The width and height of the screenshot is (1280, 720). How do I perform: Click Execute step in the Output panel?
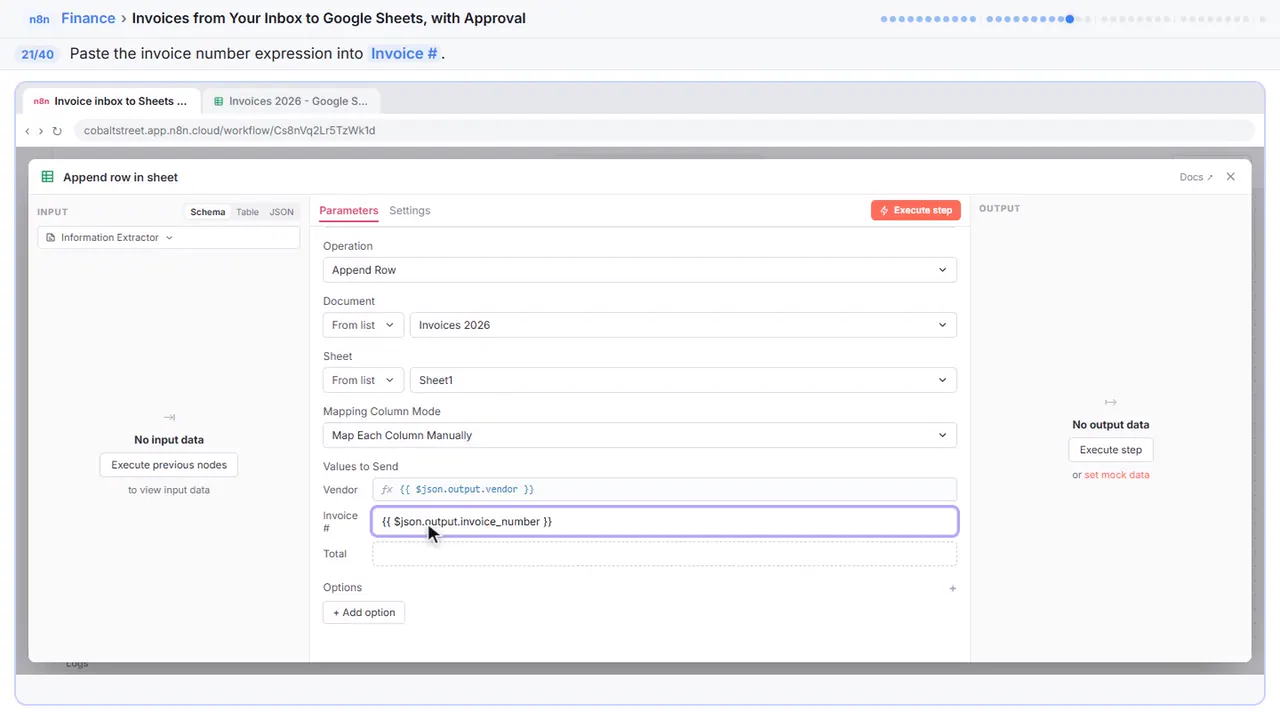pyautogui.click(x=1111, y=450)
